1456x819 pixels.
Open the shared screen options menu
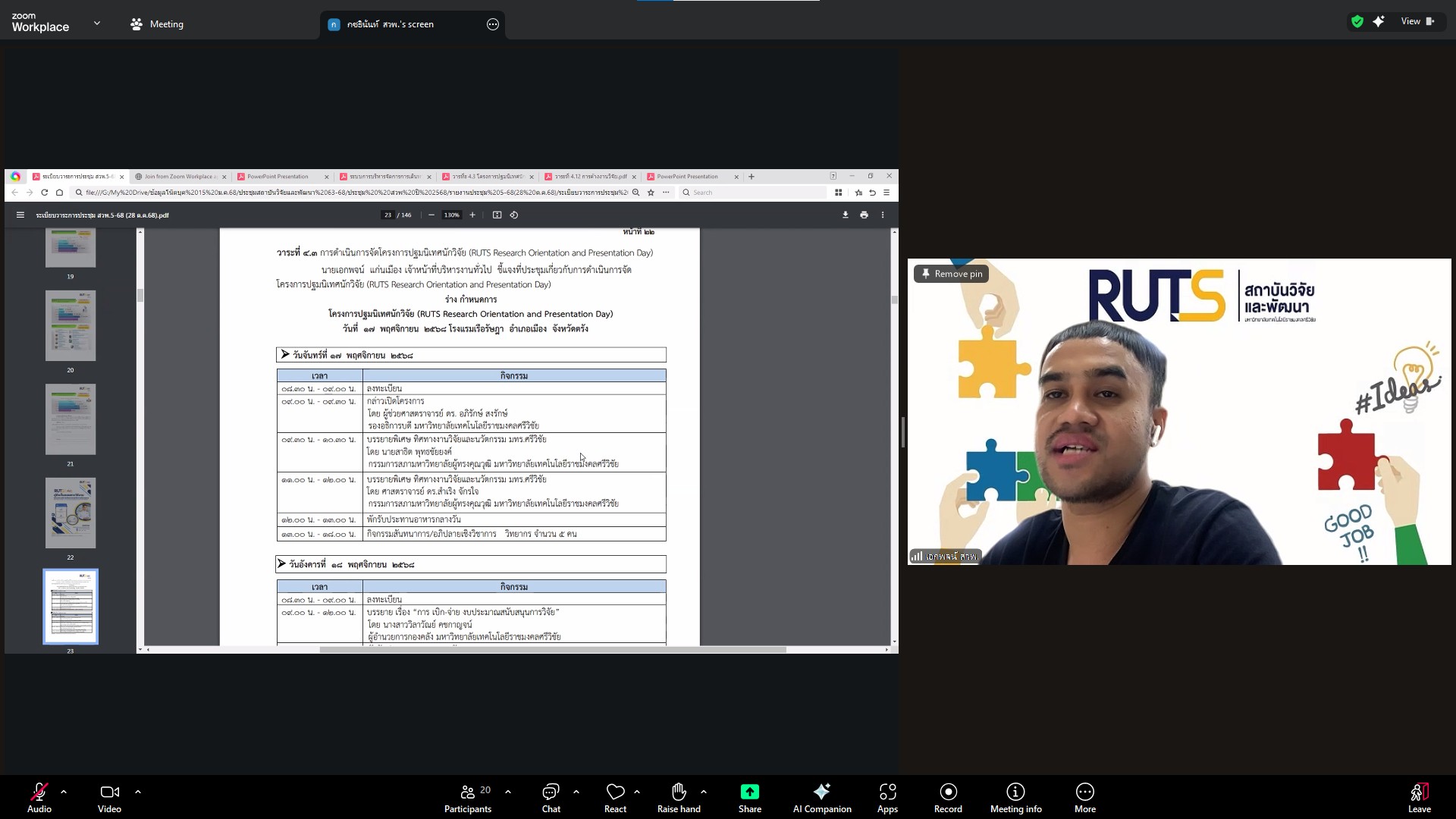click(493, 24)
